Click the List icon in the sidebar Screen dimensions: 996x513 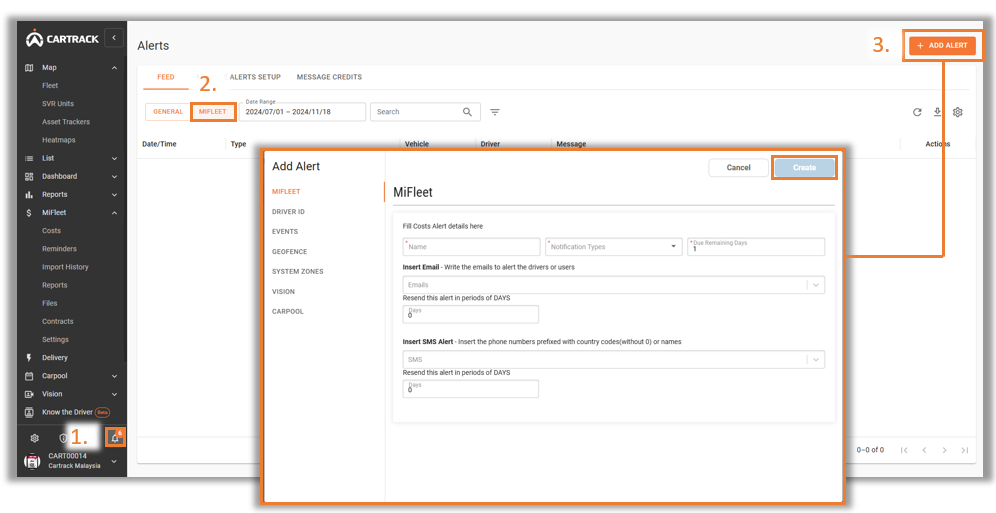click(x=29, y=158)
